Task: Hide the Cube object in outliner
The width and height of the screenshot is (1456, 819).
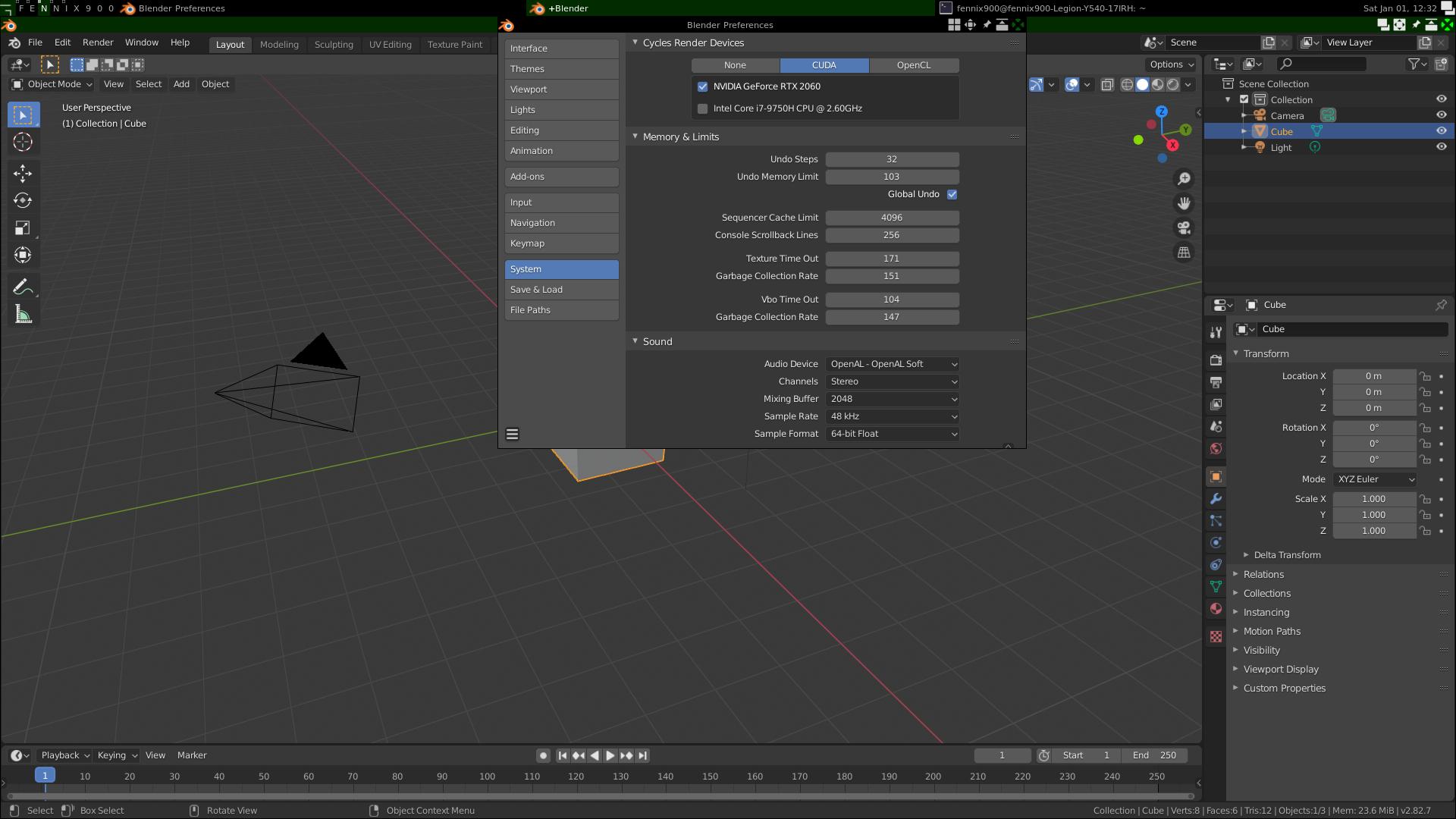Action: click(x=1441, y=131)
